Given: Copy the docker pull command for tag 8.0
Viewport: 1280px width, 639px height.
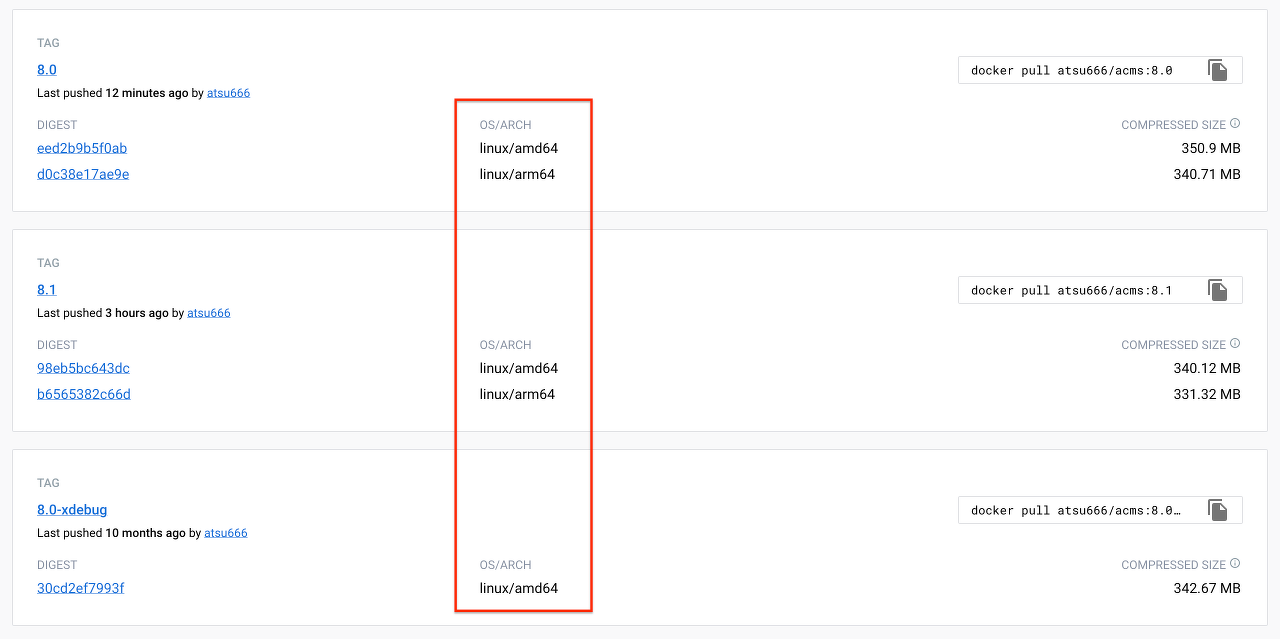Looking at the screenshot, I should (1217, 70).
